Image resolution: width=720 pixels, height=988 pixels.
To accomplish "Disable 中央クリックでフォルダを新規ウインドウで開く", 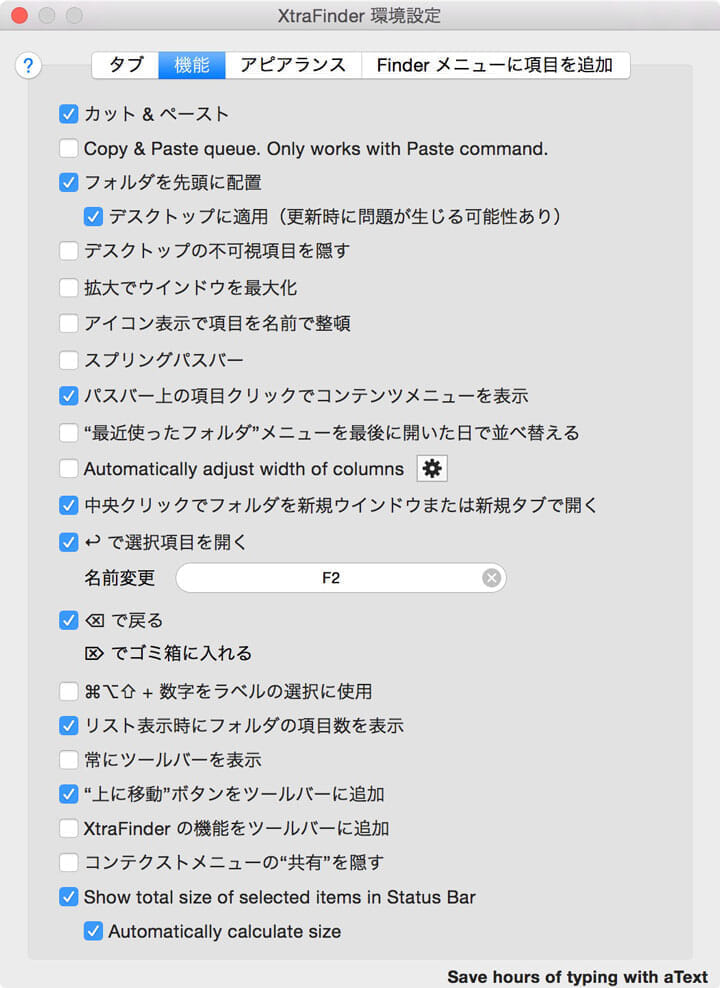I will pyautogui.click(x=68, y=505).
